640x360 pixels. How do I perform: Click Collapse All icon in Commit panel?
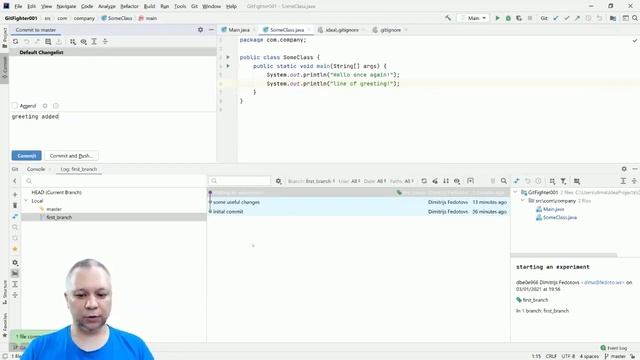(x=105, y=42)
